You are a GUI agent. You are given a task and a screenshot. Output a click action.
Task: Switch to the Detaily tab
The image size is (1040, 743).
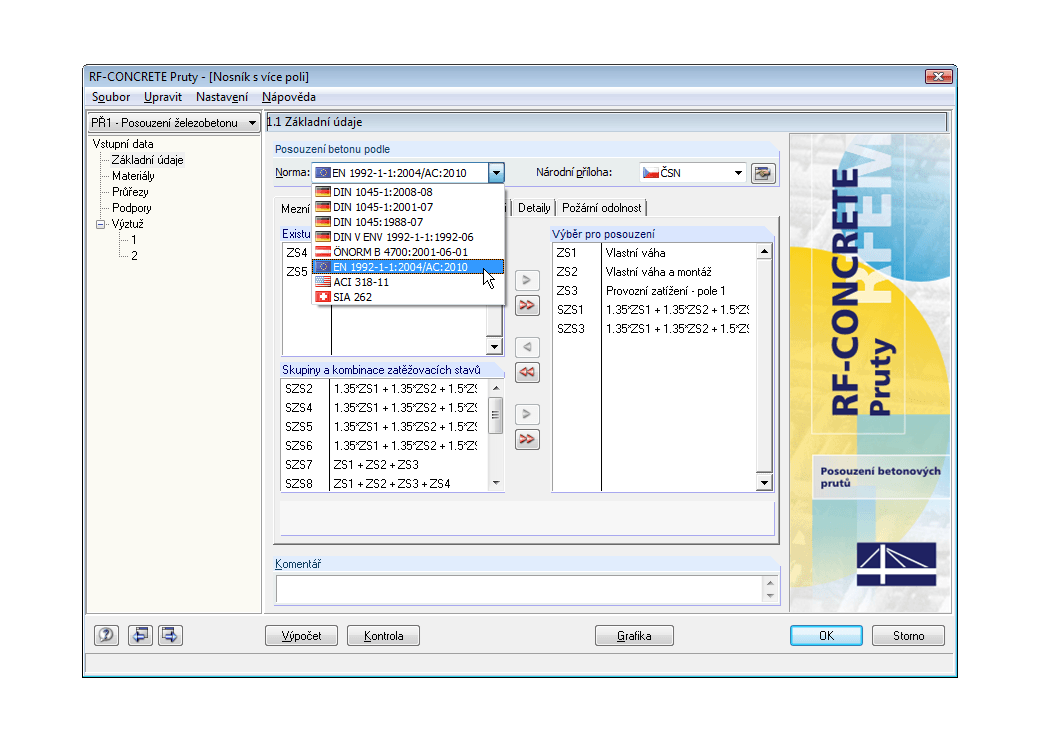coord(534,208)
